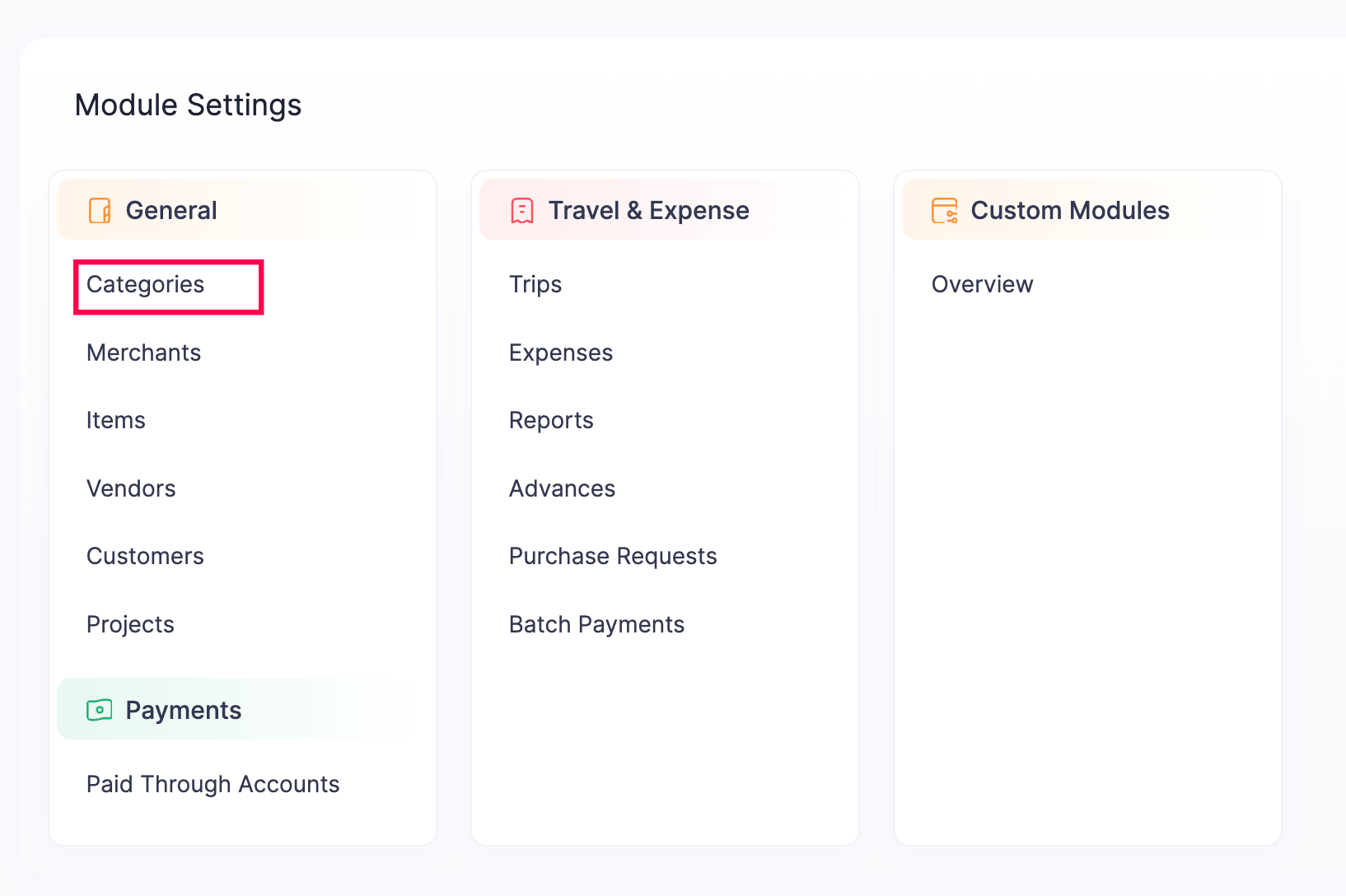Open Trips settings
This screenshot has width=1346, height=896.
[535, 285]
